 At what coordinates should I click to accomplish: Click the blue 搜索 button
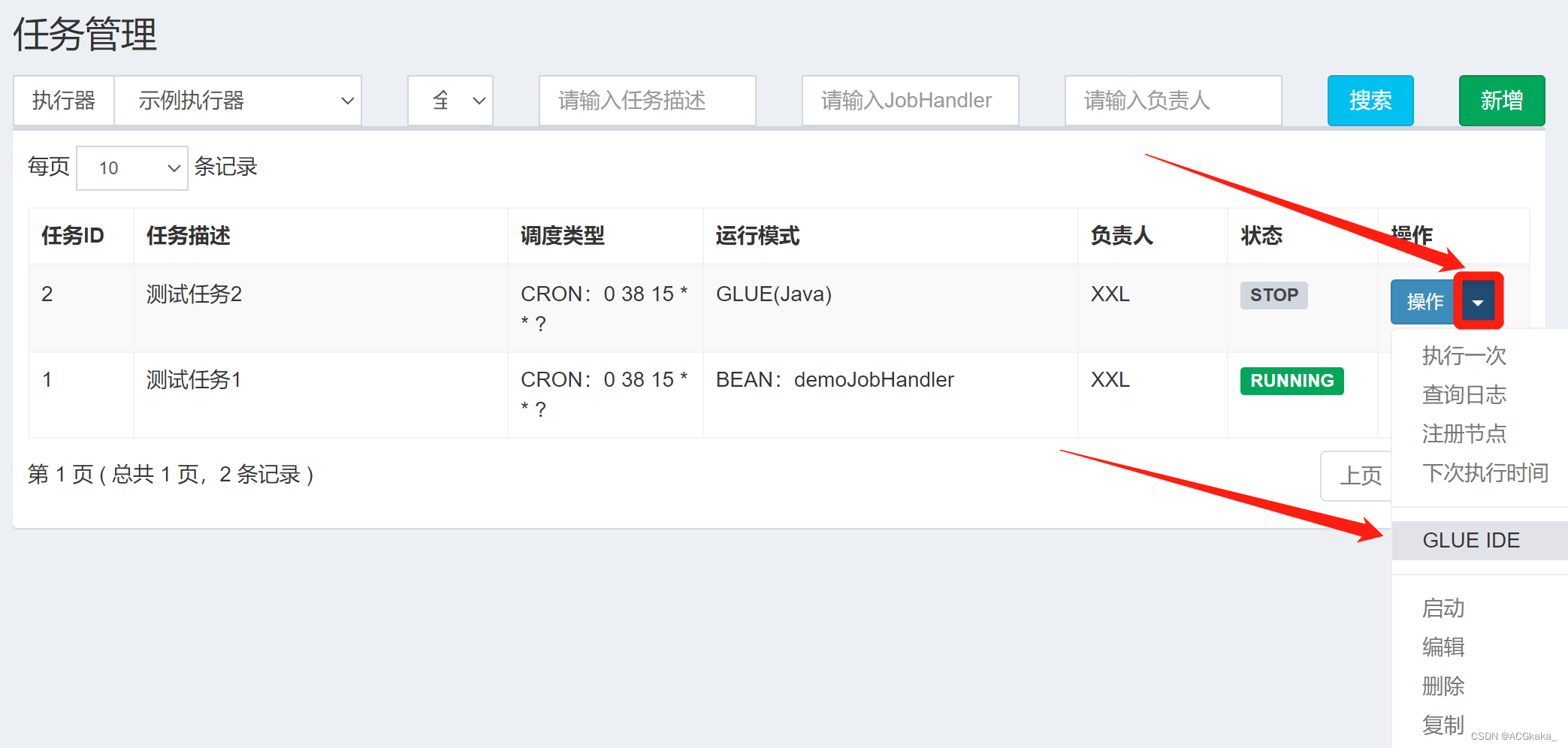(x=1370, y=101)
